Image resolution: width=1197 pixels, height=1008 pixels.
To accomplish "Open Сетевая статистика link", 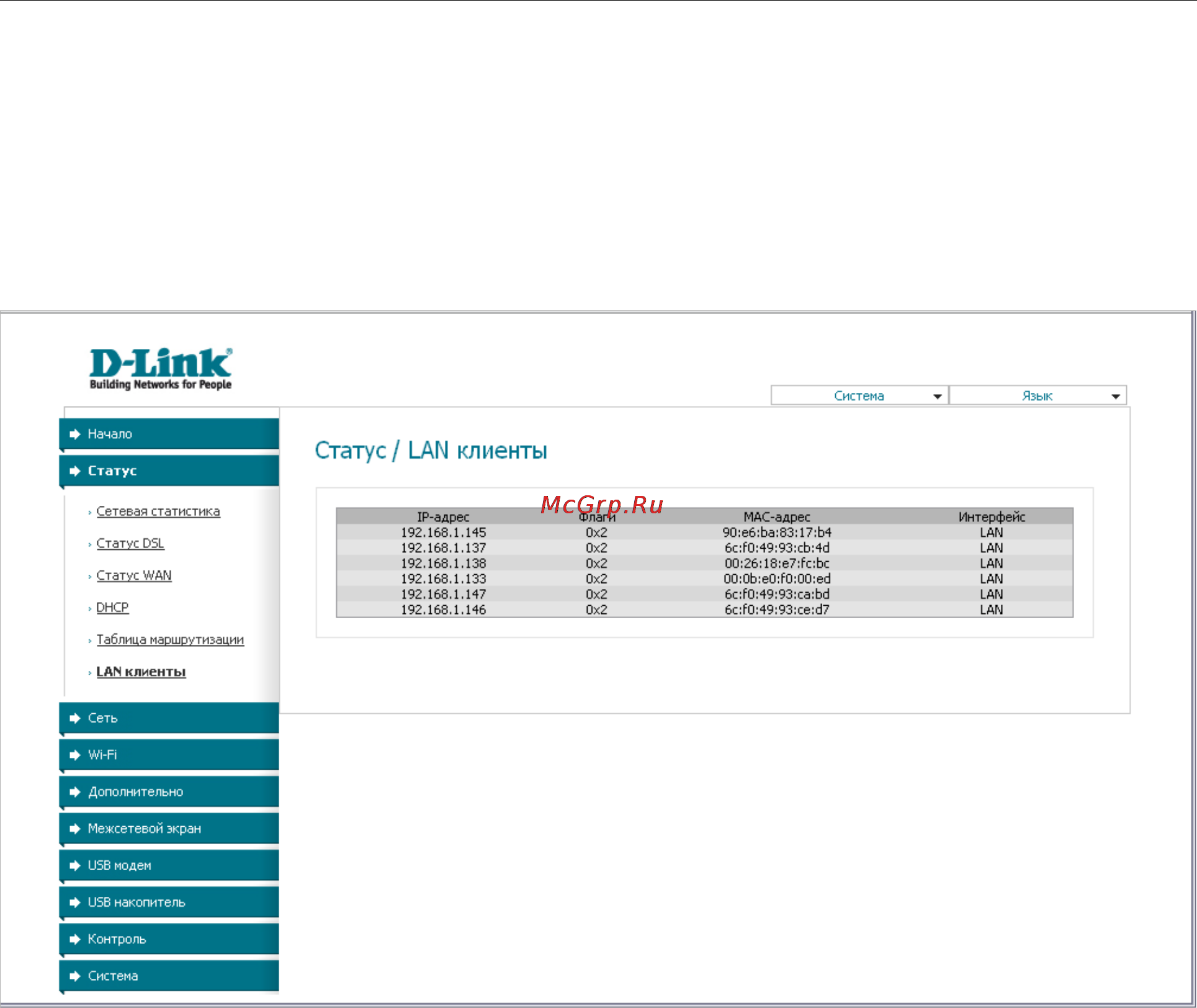I will click(158, 511).
